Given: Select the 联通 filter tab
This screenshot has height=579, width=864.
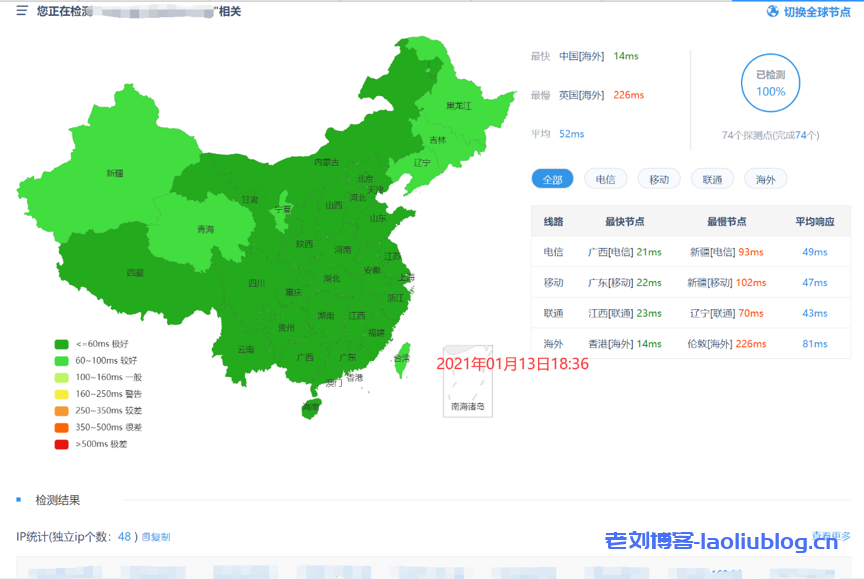Looking at the screenshot, I should click(x=712, y=179).
